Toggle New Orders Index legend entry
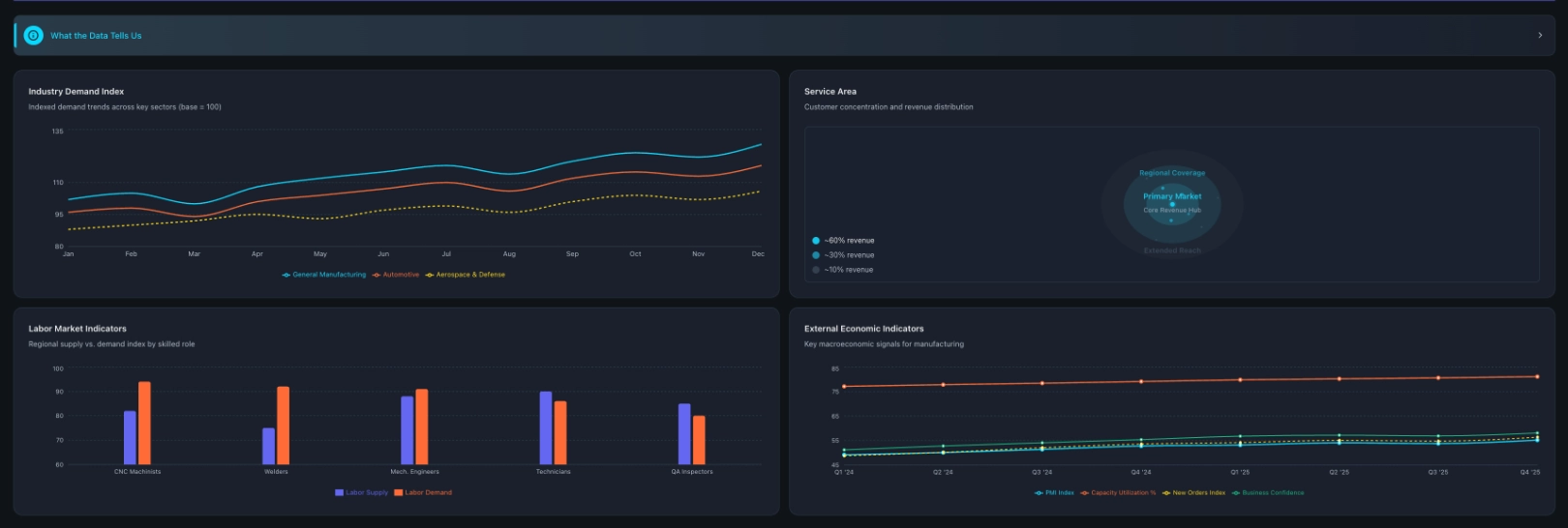Viewport: 1568px width, 528px height. pyautogui.click(x=1193, y=492)
